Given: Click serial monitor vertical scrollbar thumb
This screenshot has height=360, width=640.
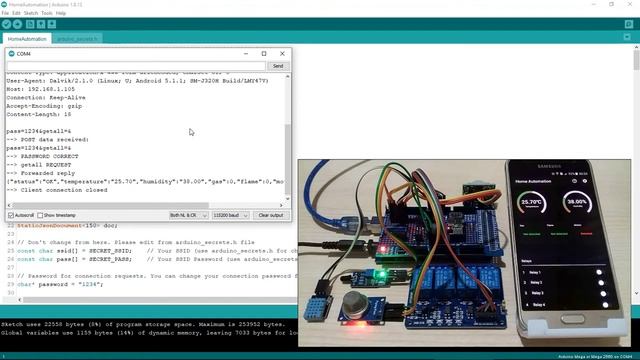Looking at the screenshot, I should pyautogui.click(x=287, y=159).
